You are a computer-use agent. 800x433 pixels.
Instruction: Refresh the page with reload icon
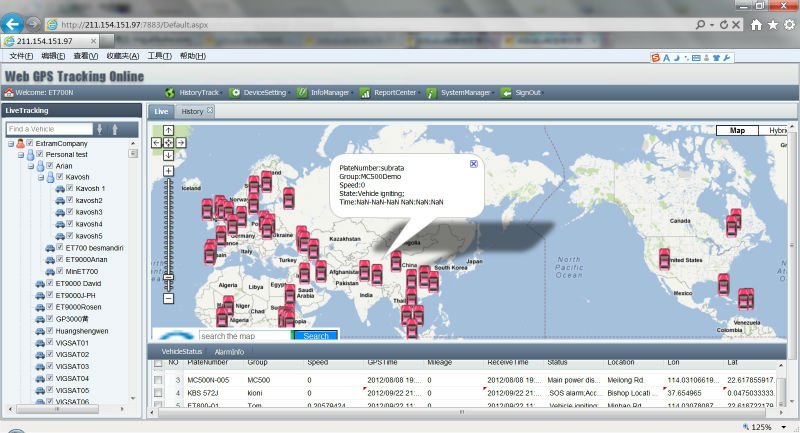(x=723, y=24)
